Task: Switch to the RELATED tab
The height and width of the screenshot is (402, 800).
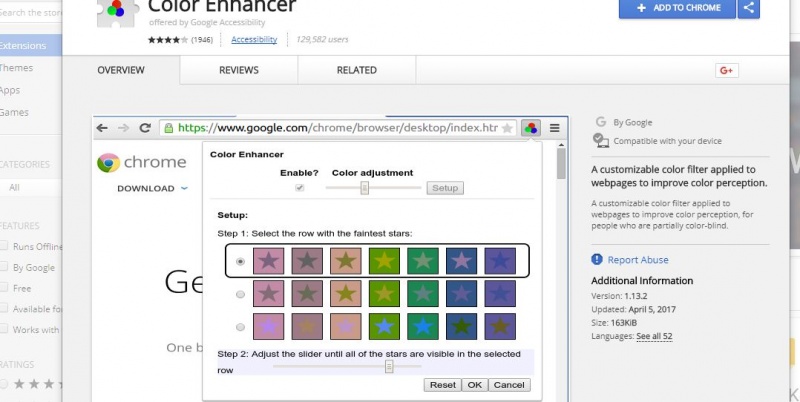Action: click(357, 70)
